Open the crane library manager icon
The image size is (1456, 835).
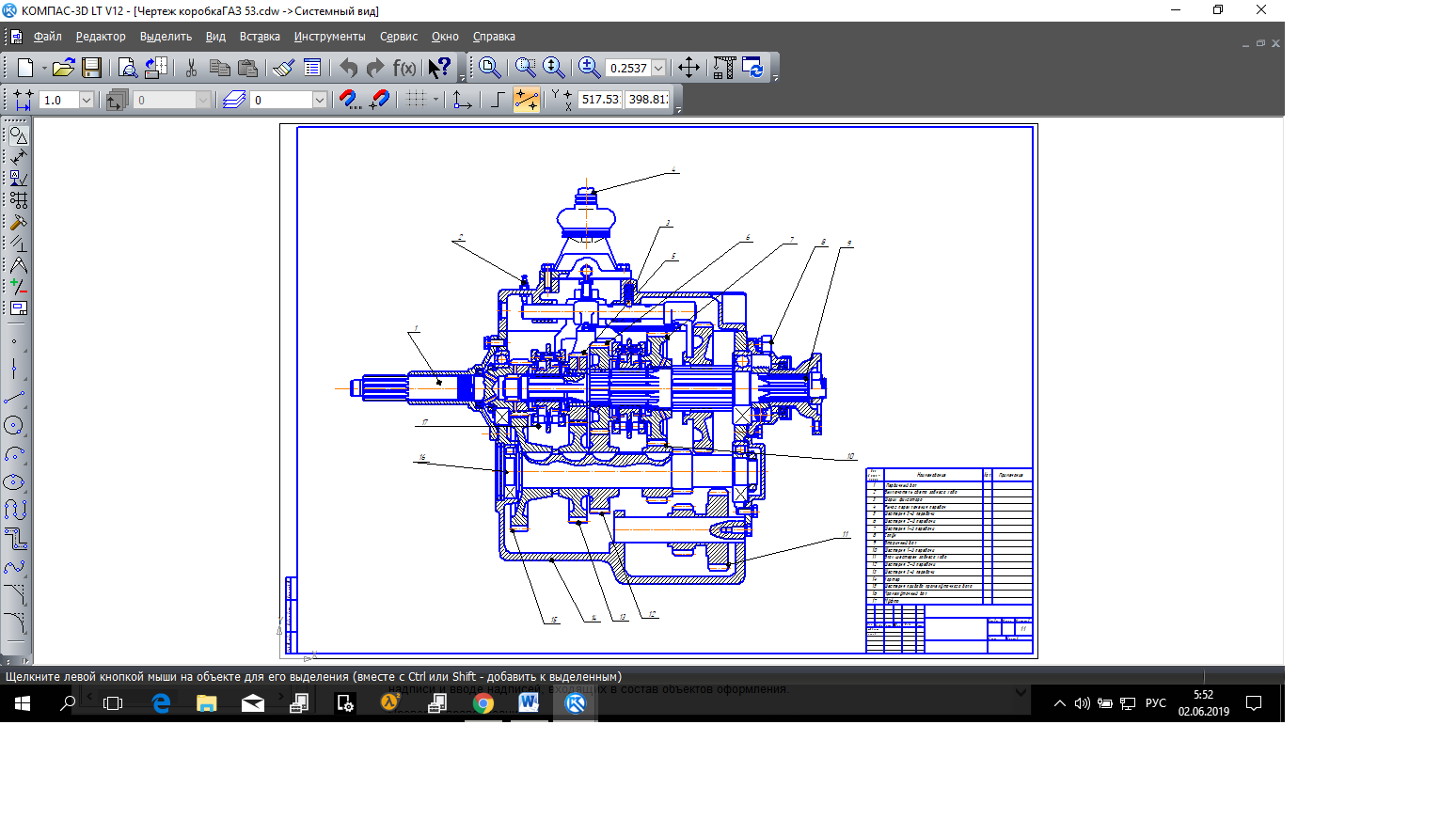tap(724, 68)
